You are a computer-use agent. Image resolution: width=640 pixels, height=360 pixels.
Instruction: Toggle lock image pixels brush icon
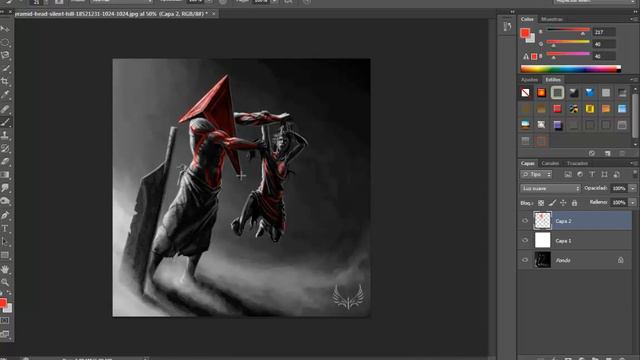tap(552, 202)
